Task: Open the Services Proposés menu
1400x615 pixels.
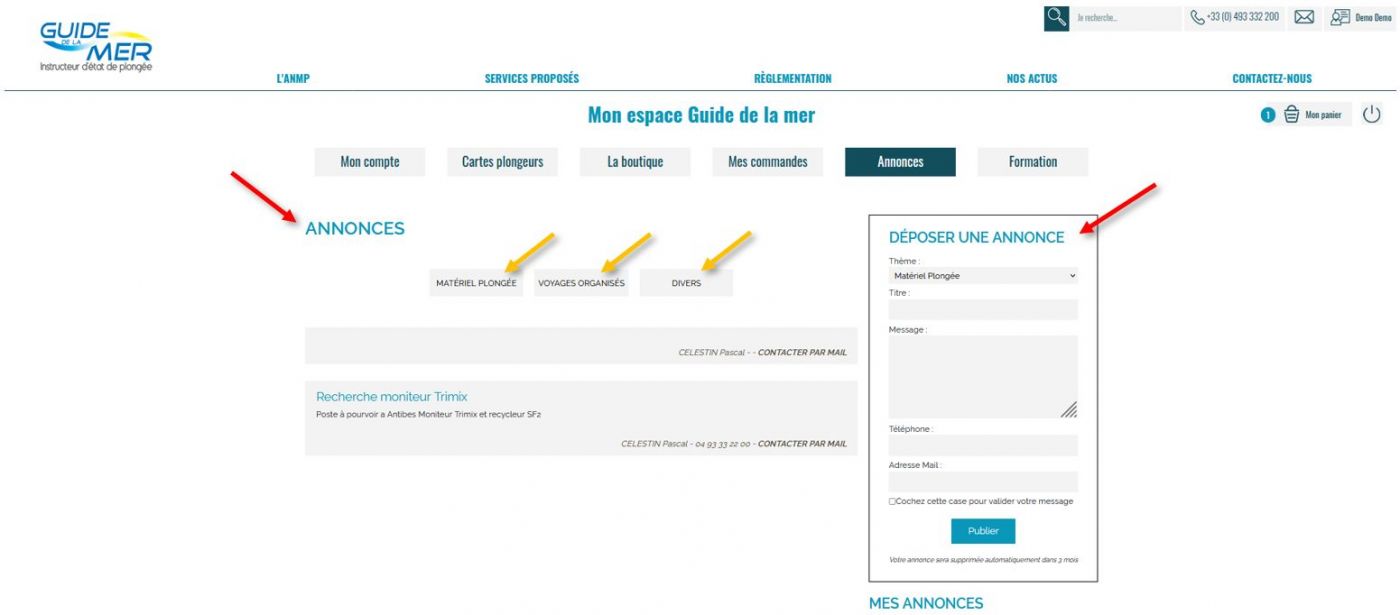Action: (x=531, y=78)
